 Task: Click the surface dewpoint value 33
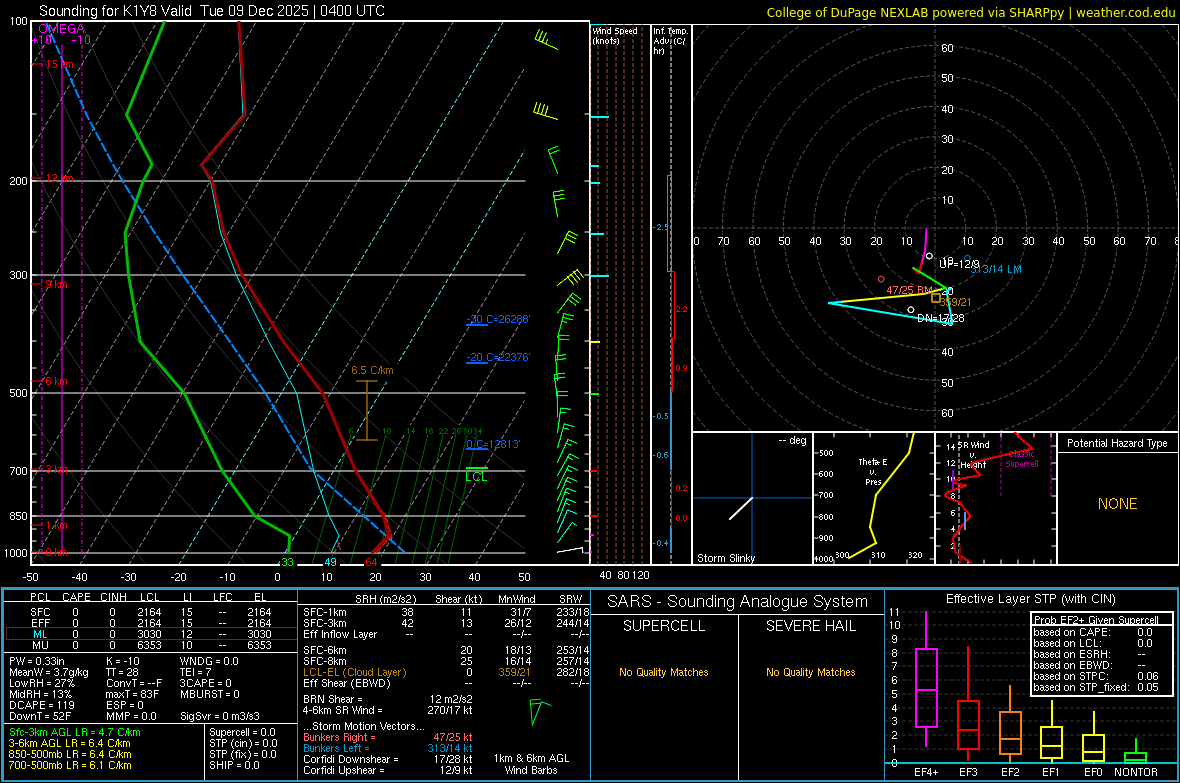pos(287,562)
